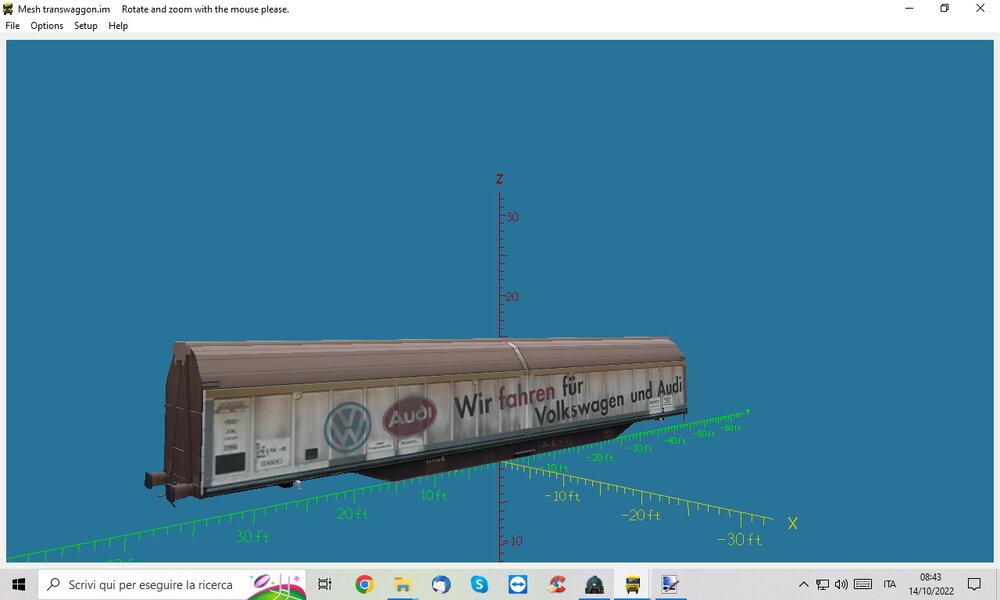Click the Mesh viewer title bar app icon

[x=8, y=9]
